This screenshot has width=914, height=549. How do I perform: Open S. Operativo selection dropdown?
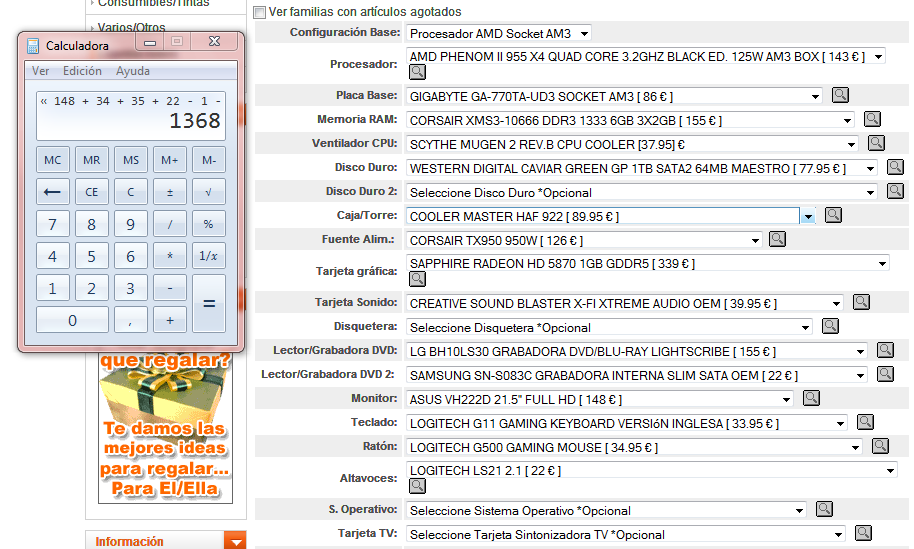tap(606, 511)
